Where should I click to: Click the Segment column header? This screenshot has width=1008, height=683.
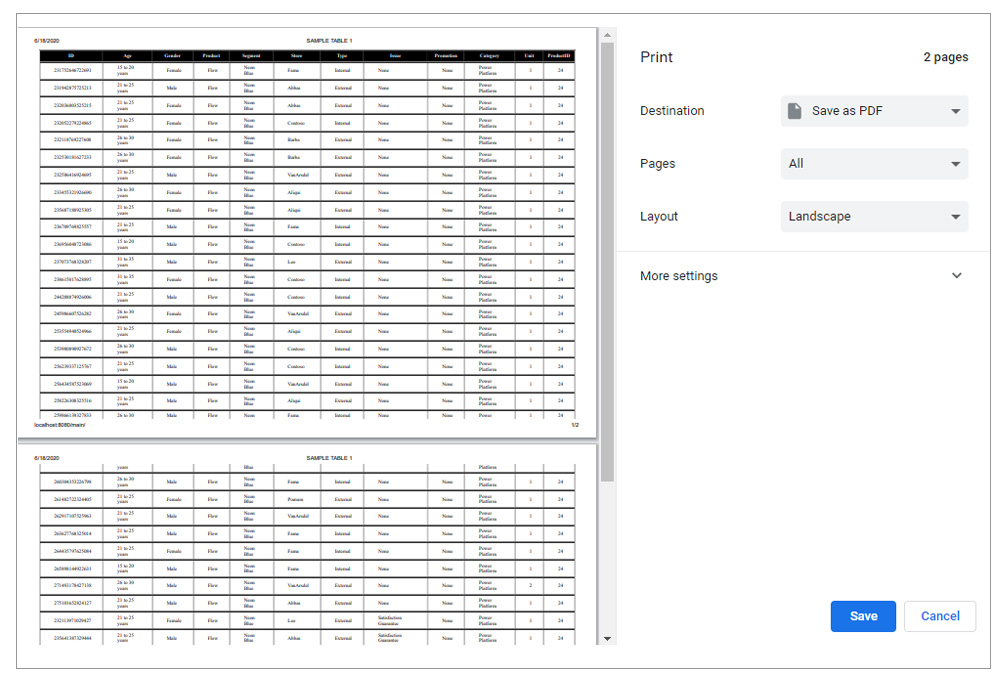[x=251, y=56]
